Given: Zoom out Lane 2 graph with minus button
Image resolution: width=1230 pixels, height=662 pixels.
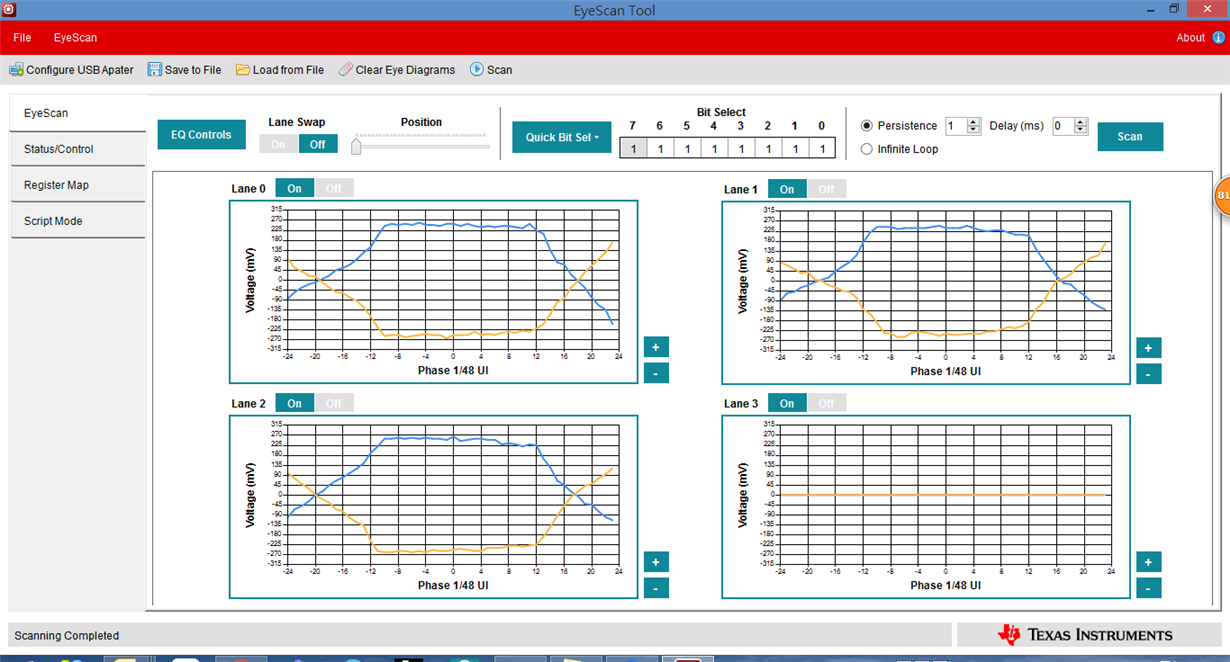Looking at the screenshot, I should pos(656,588).
